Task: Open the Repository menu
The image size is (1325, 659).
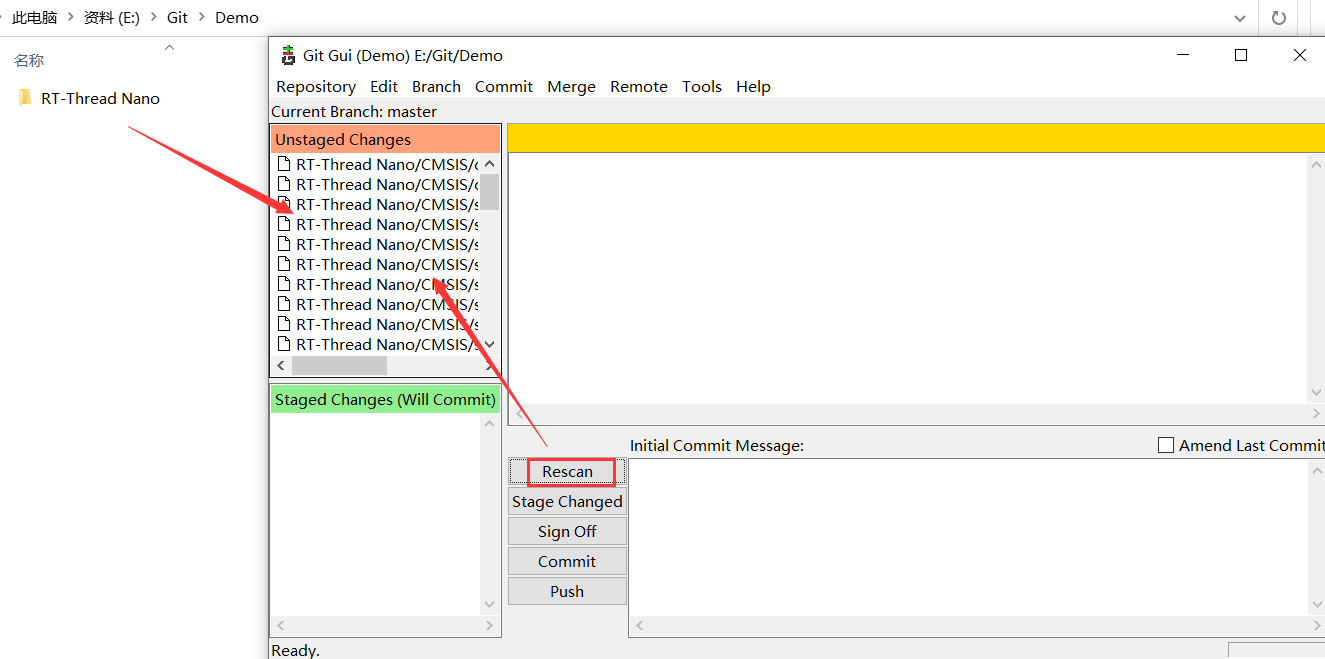Action: click(x=316, y=87)
